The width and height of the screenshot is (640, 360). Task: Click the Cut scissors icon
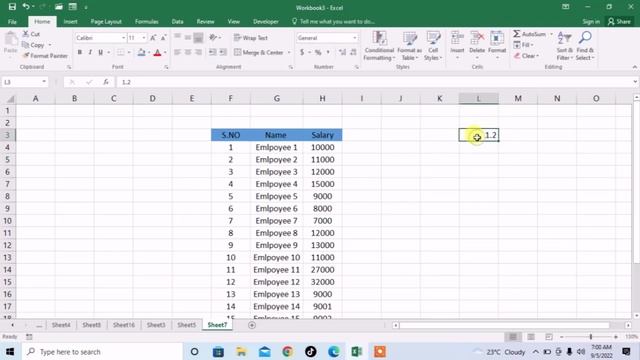pos(26,34)
